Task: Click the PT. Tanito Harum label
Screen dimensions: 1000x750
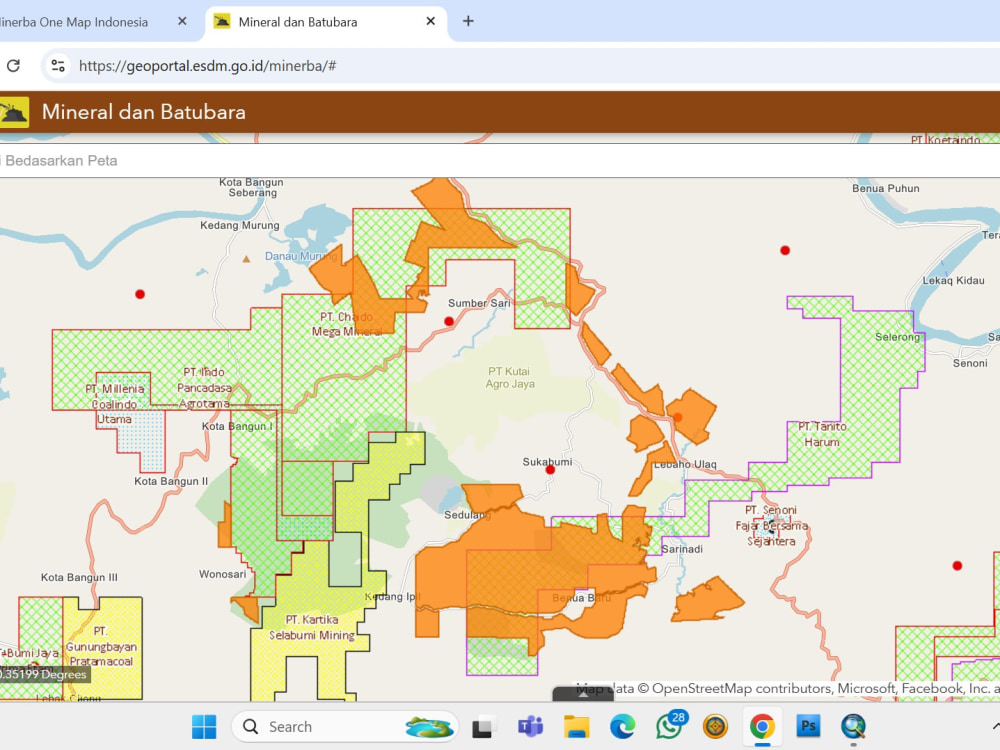Action: pyautogui.click(x=822, y=434)
